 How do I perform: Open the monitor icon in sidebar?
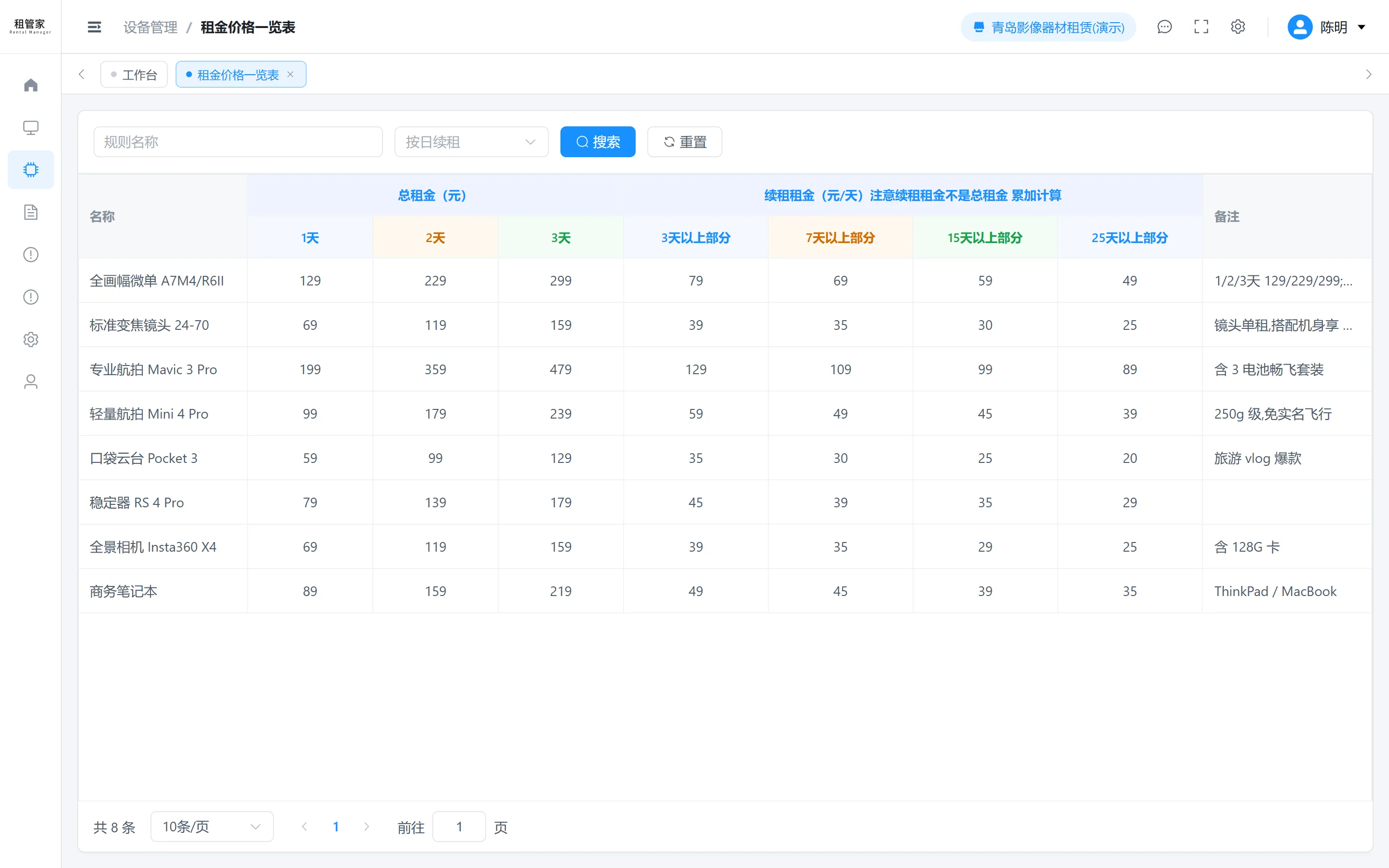(x=30, y=127)
